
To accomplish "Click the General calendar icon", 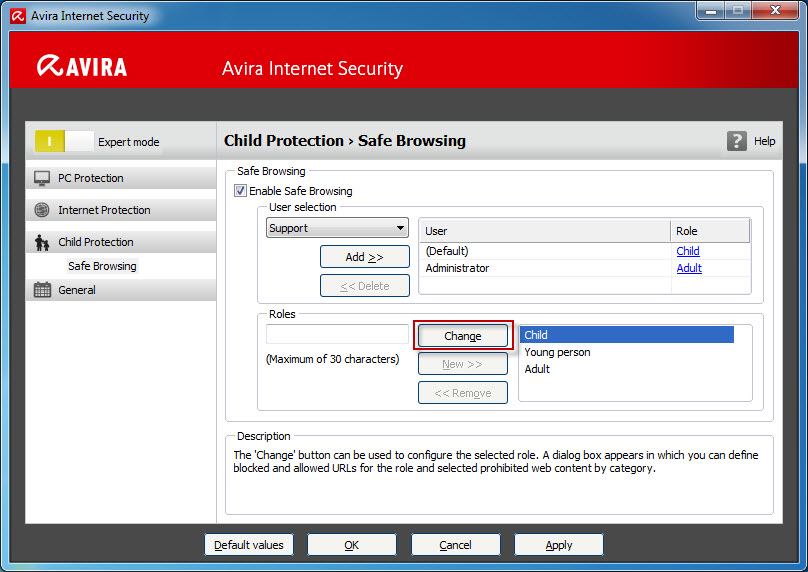I will (42, 290).
